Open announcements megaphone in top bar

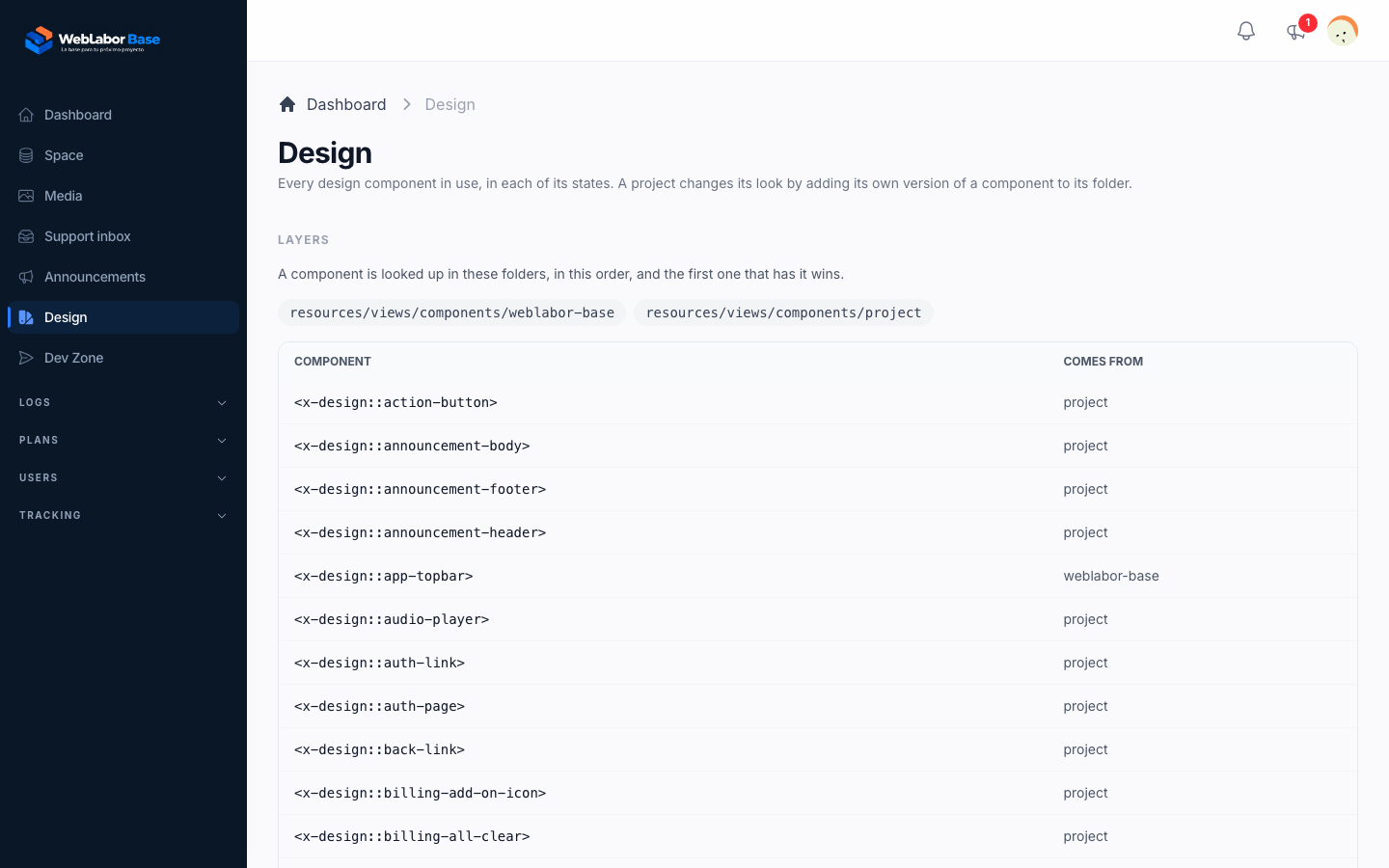(1295, 31)
